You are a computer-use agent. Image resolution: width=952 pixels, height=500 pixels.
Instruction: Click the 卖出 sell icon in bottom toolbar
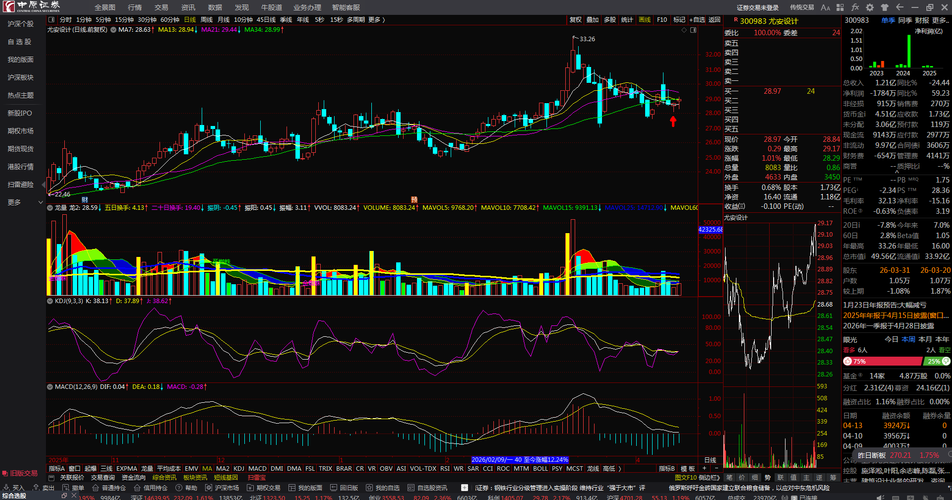(x=35, y=487)
